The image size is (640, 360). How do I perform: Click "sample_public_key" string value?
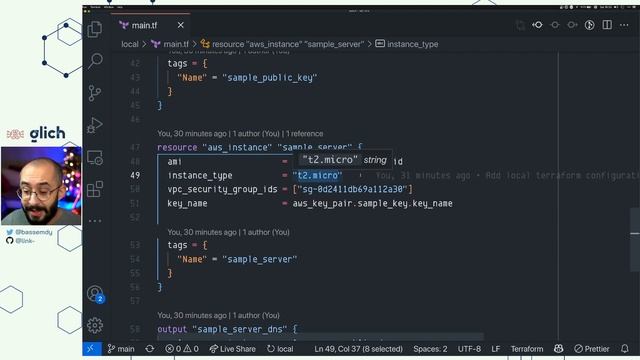[270, 78]
